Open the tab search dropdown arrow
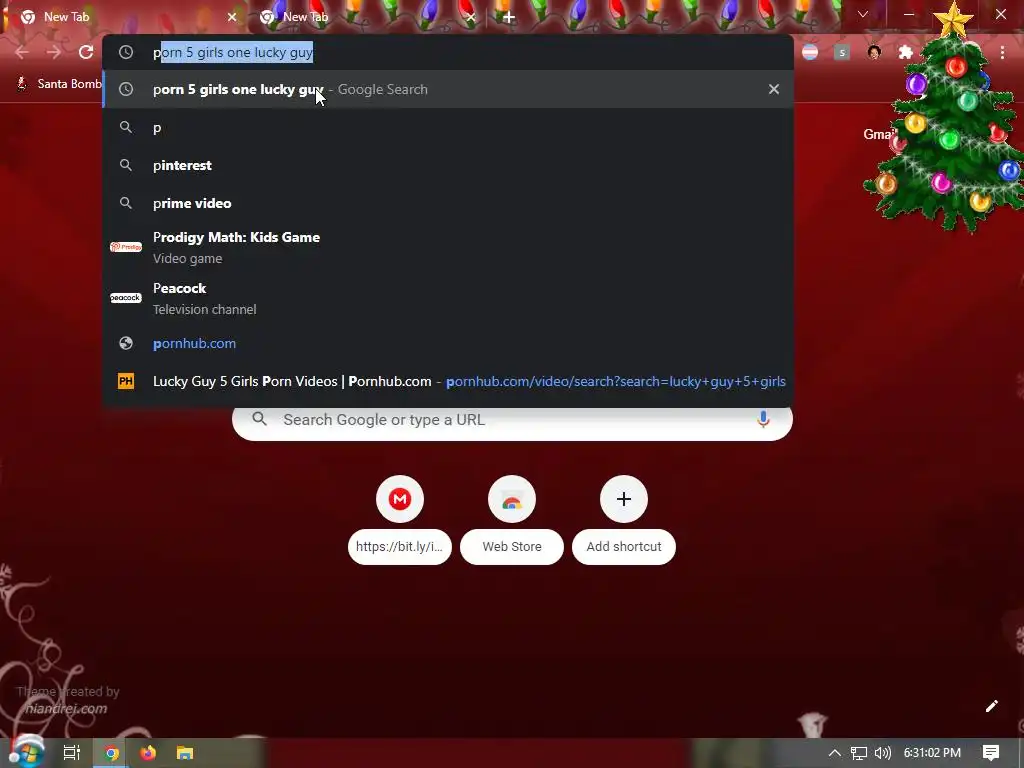The width and height of the screenshot is (1024, 768). coord(863,14)
